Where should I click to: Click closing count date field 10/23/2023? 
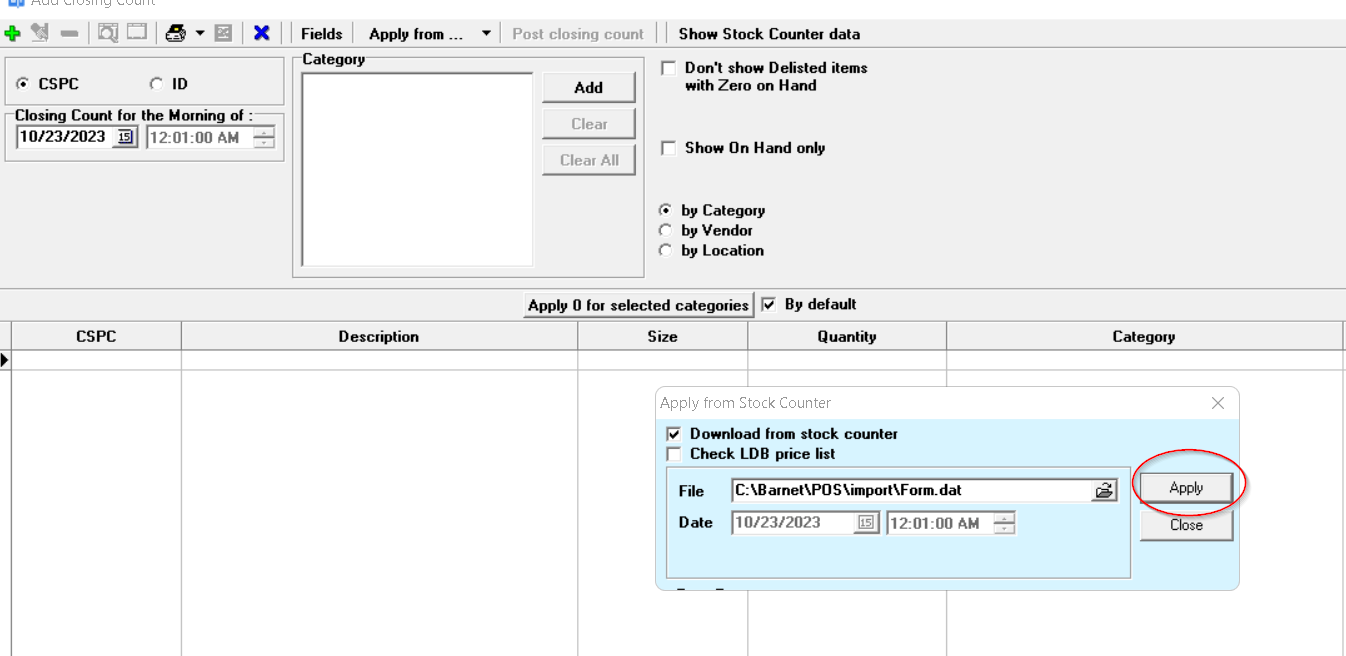64,137
